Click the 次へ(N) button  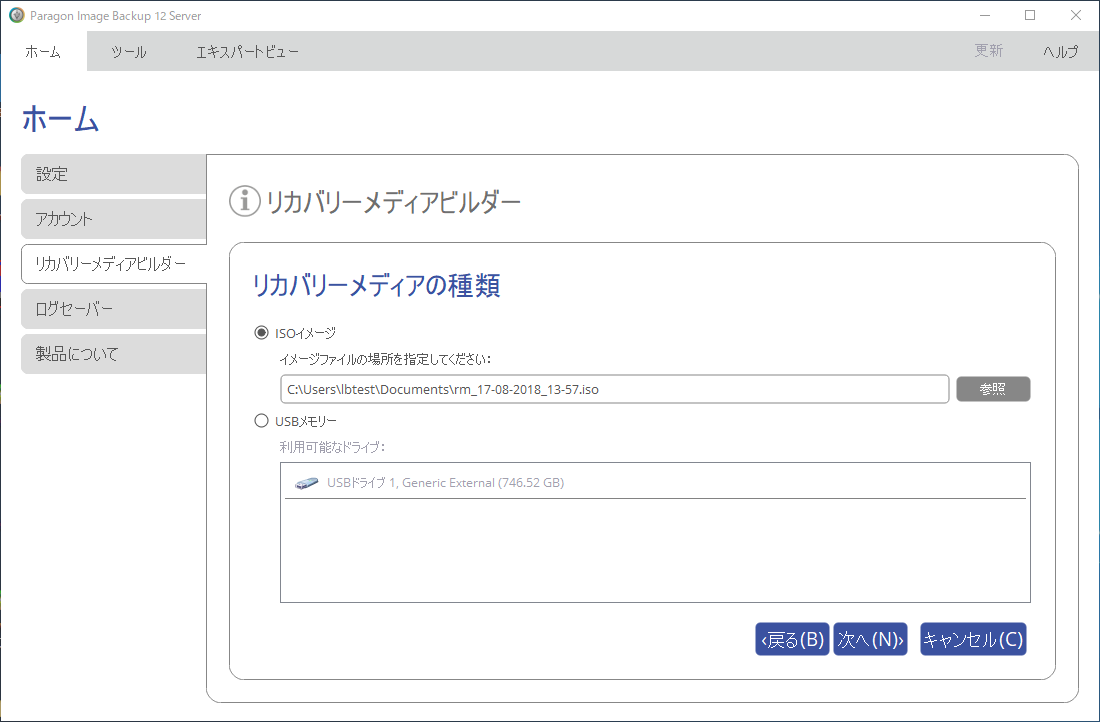[870, 640]
